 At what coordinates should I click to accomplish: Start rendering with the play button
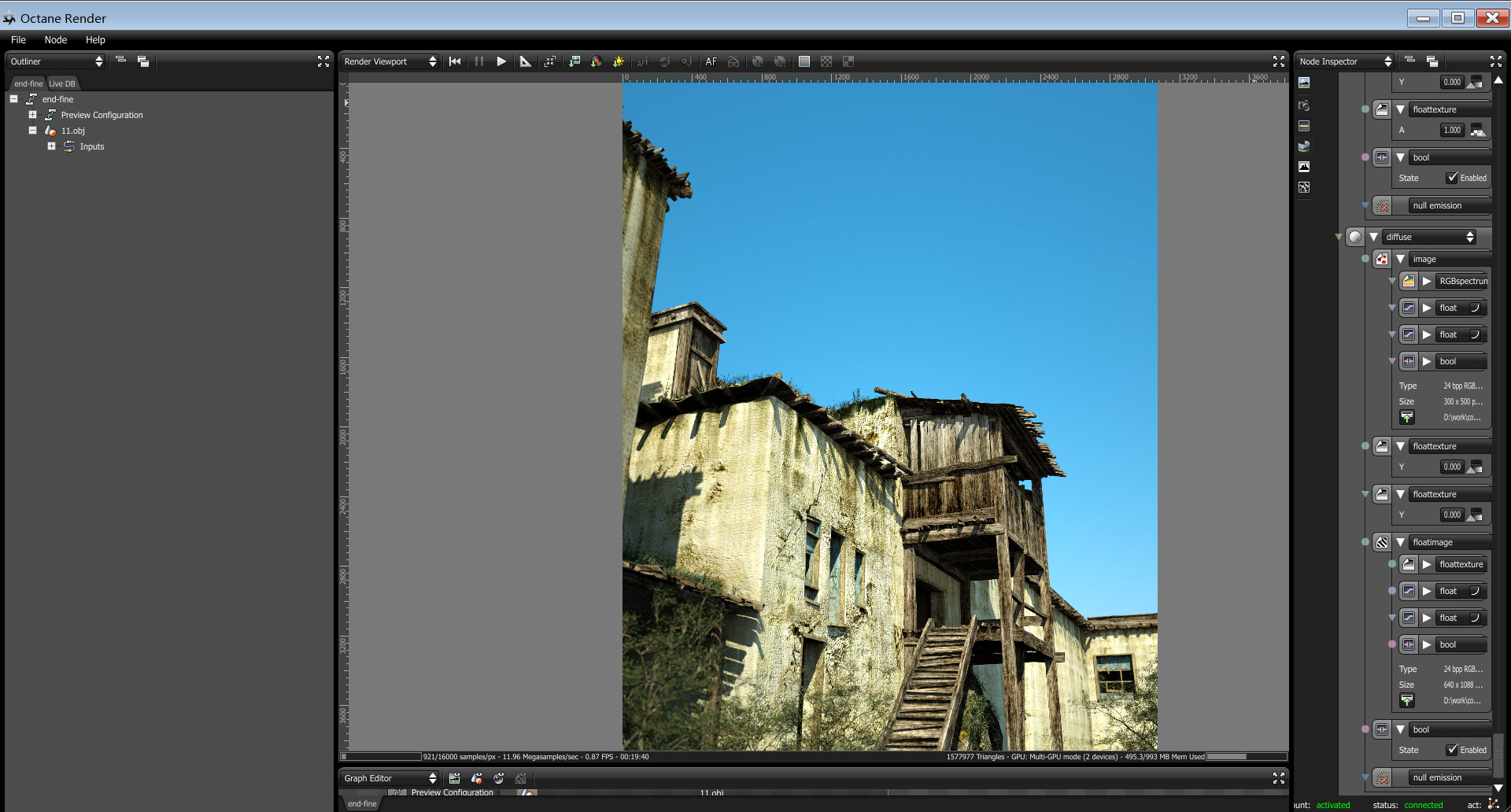click(x=501, y=61)
